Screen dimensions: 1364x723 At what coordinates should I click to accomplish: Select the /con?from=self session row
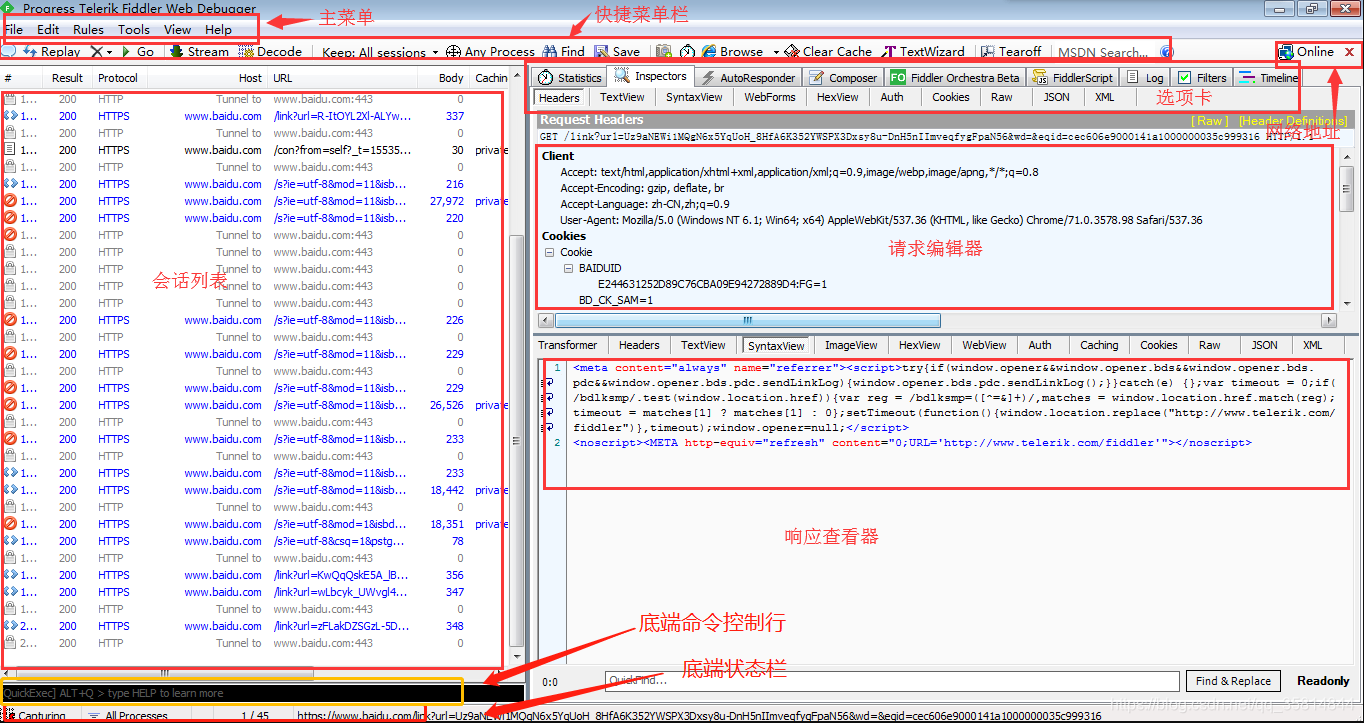(x=256, y=150)
